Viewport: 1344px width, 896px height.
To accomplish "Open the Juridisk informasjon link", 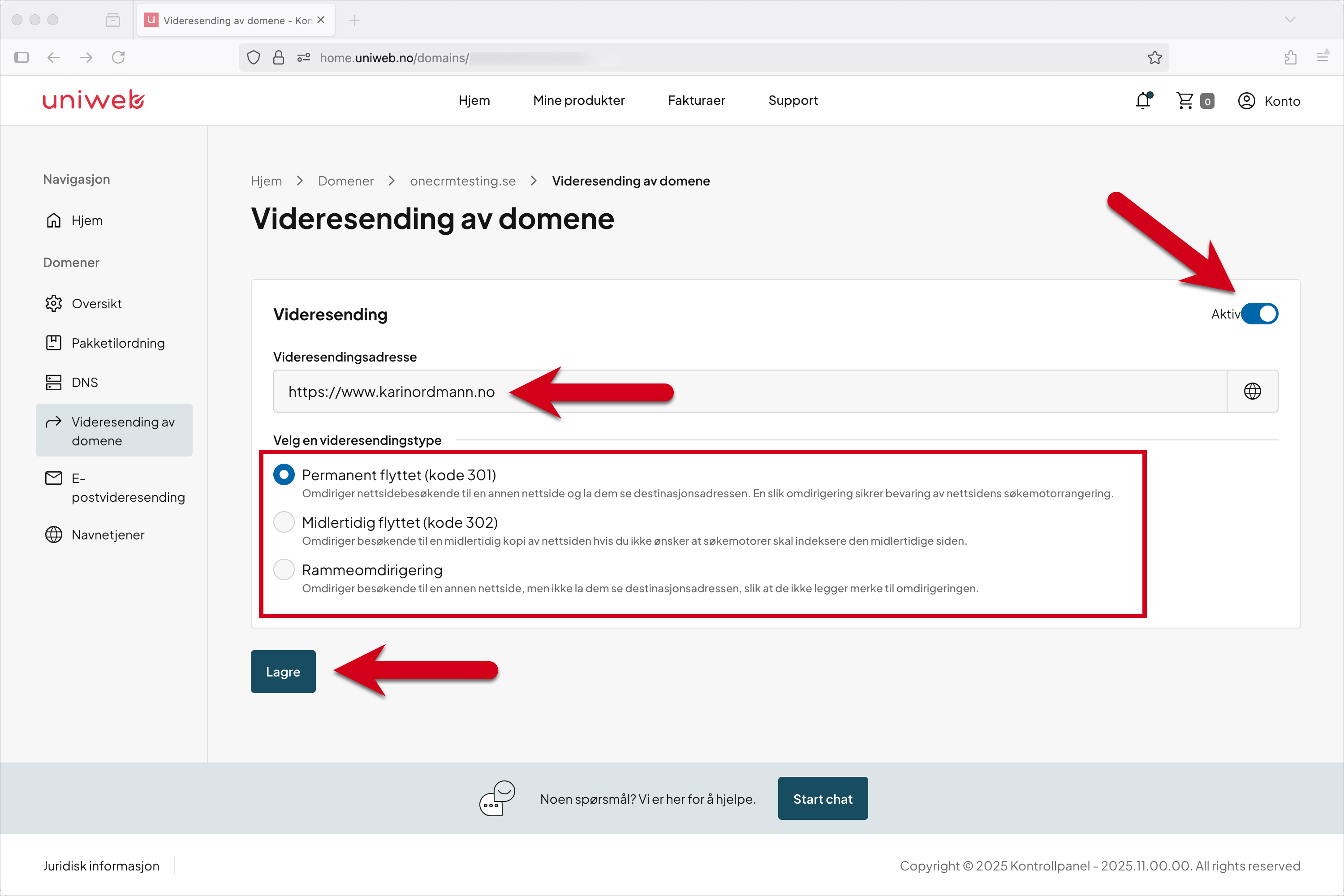I will [x=101, y=866].
